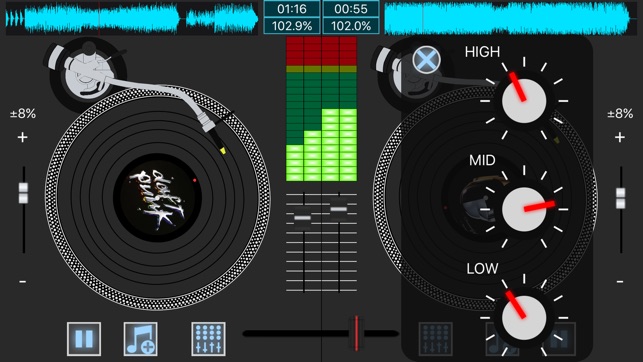Increase right deck pitch with plus
Screen dimensions: 643x362
pos(620,137)
